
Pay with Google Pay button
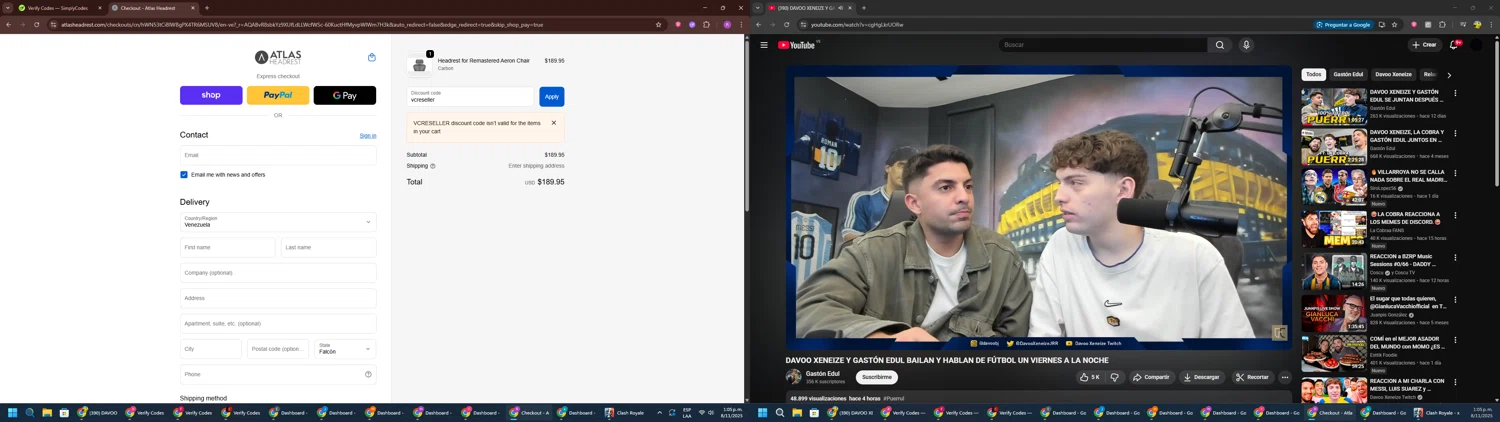pos(345,95)
